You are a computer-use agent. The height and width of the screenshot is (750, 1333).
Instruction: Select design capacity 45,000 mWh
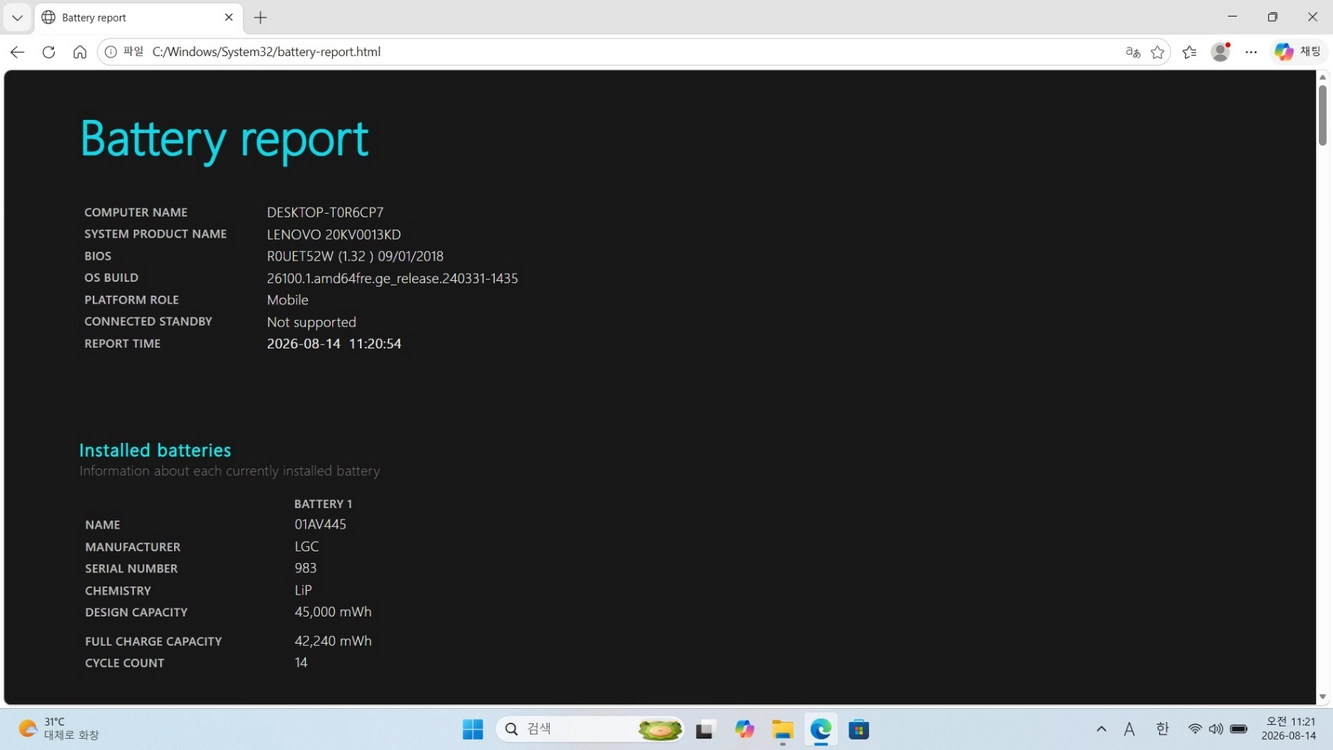(x=333, y=612)
